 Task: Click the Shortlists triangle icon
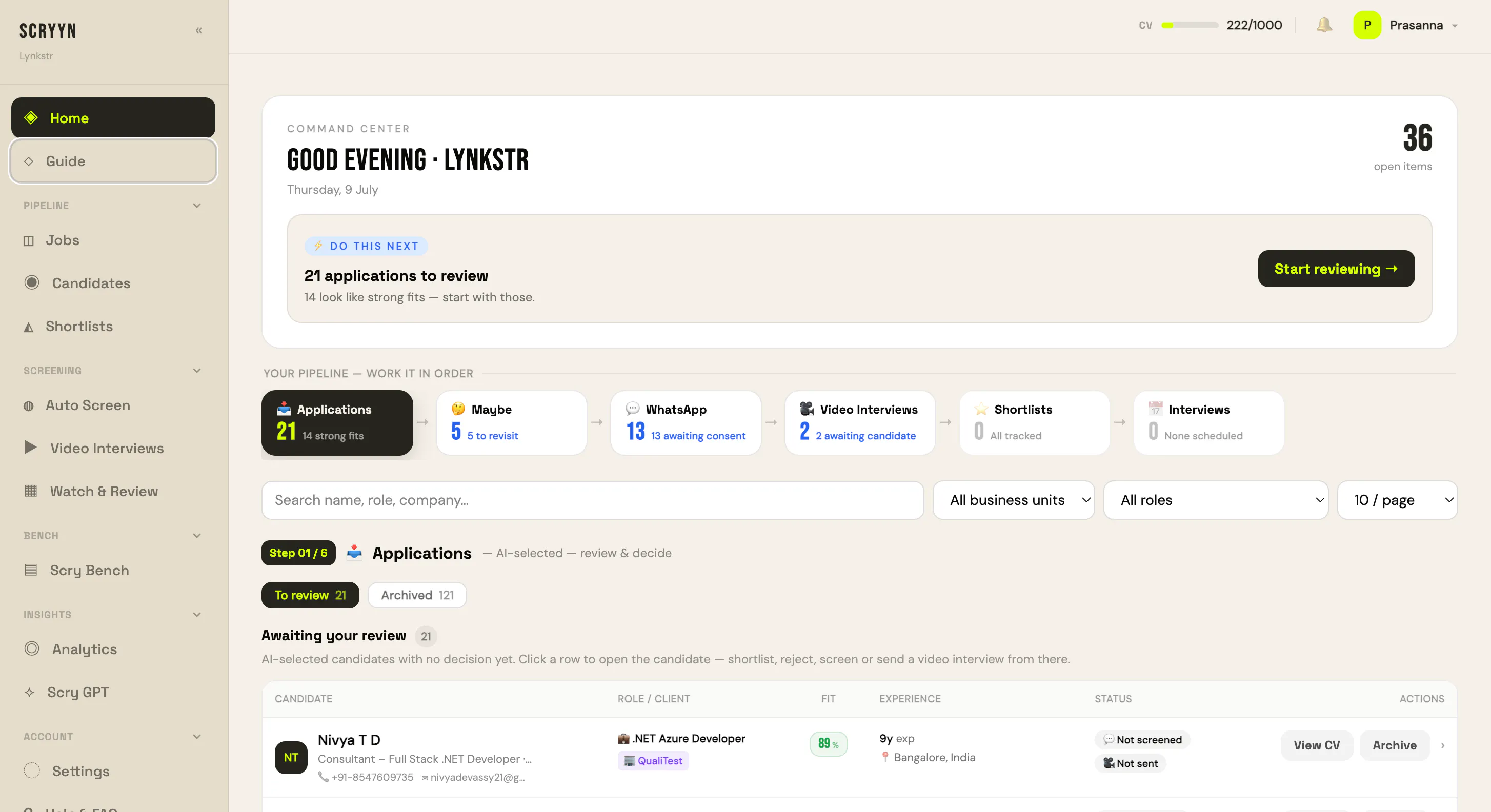click(28, 327)
